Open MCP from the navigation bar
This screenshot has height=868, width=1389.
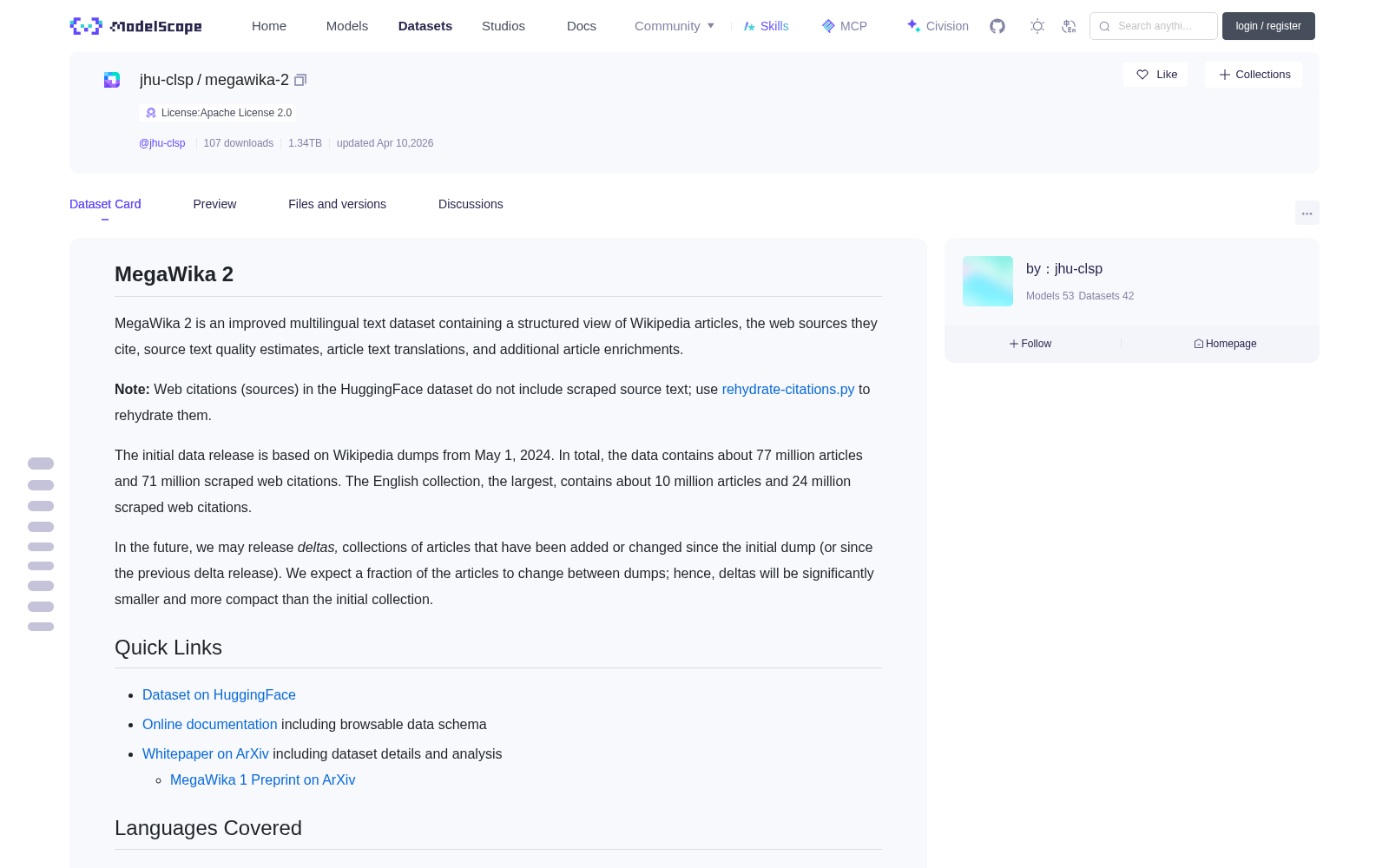click(845, 26)
